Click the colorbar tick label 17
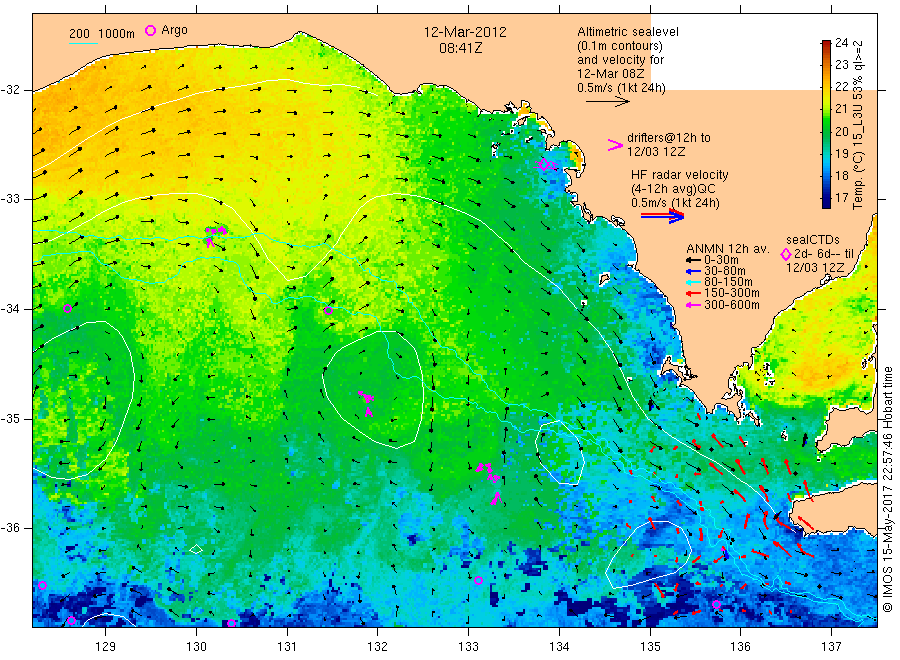This screenshot has width=900, height=660. point(841,197)
